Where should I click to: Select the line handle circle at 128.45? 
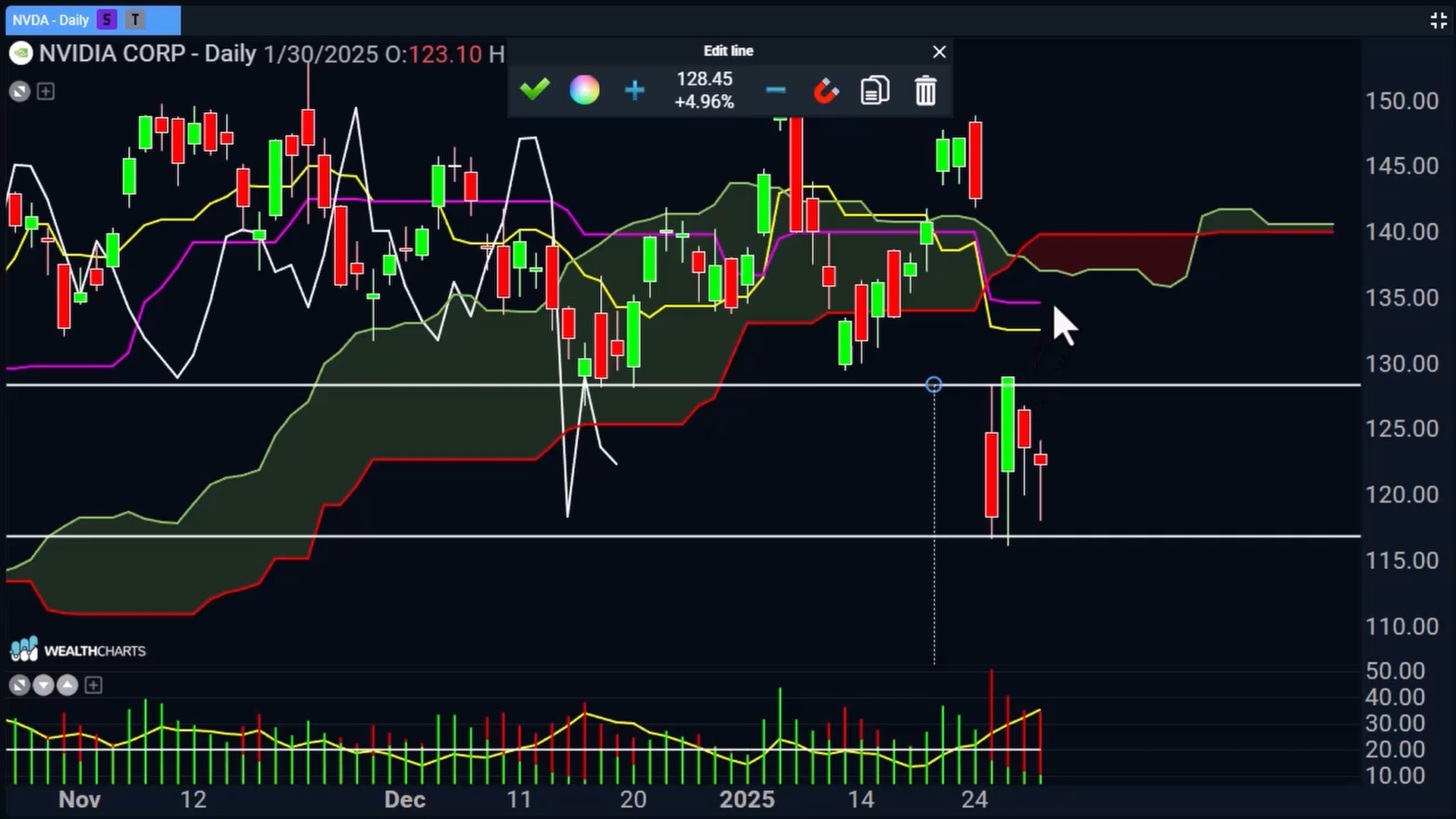coord(934,385)
